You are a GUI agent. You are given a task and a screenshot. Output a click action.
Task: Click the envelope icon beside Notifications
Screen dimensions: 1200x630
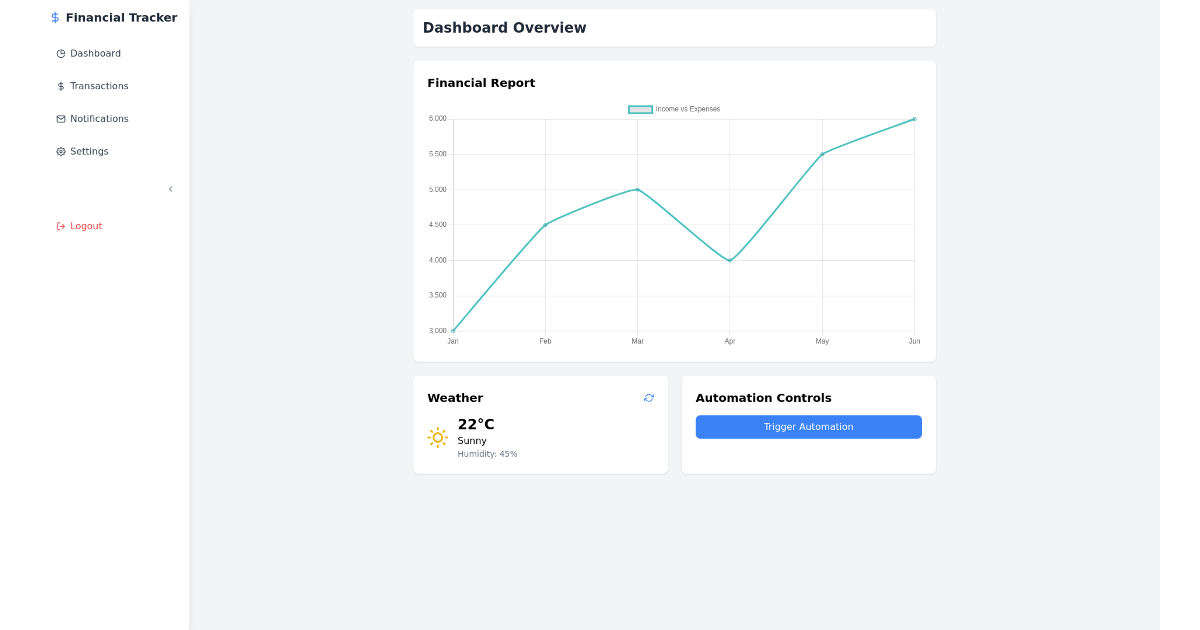tap(60, 118)
